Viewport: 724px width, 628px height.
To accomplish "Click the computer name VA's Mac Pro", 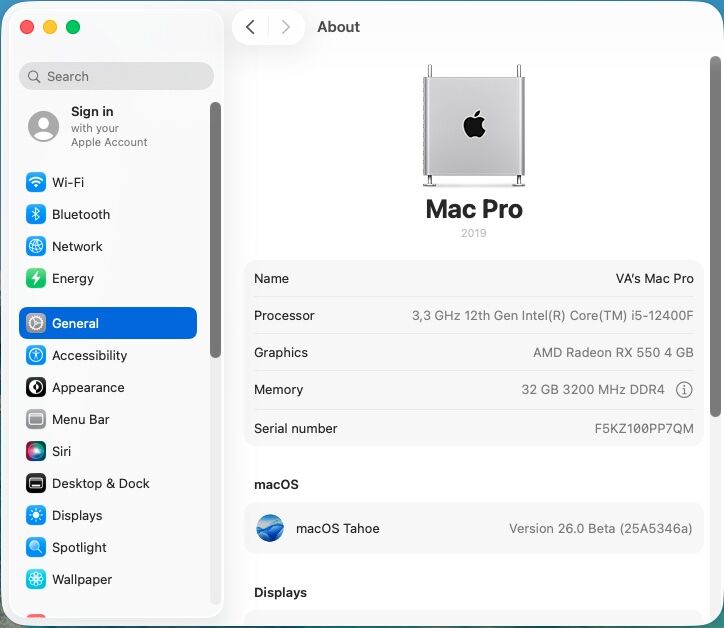I will click(x=654, y=278).
